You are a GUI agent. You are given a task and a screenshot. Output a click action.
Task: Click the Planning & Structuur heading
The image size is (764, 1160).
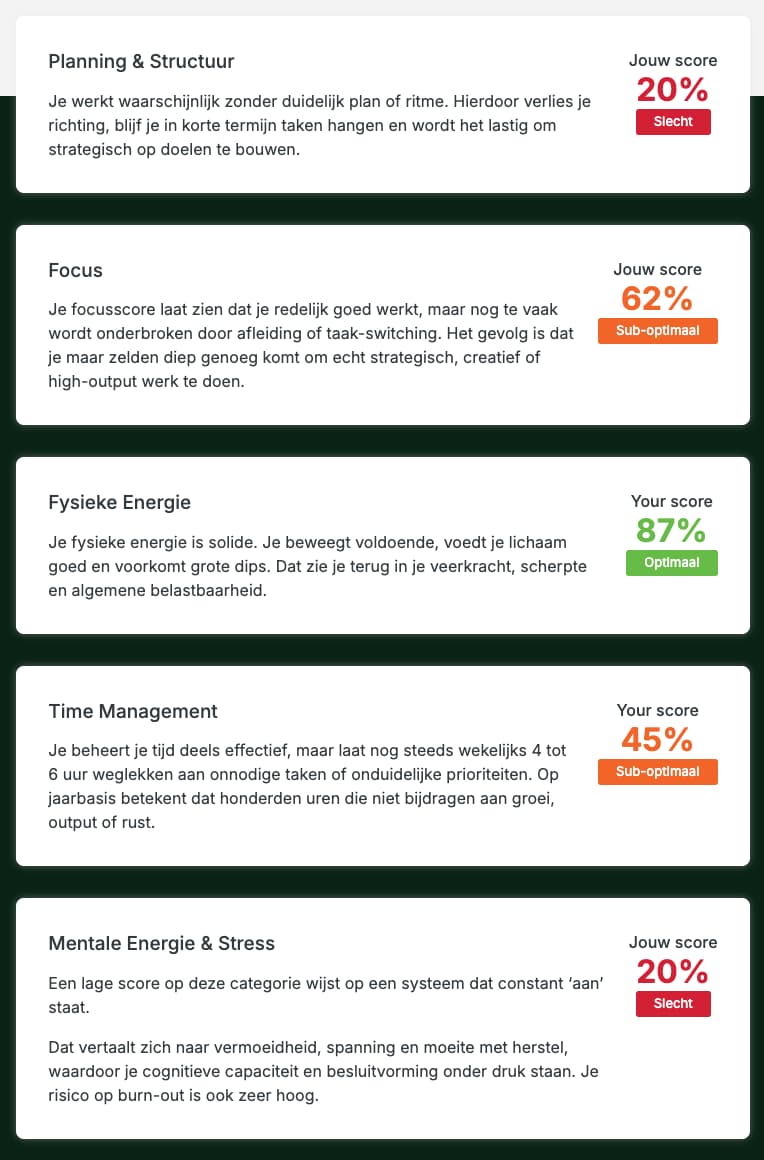coord(141,61)
